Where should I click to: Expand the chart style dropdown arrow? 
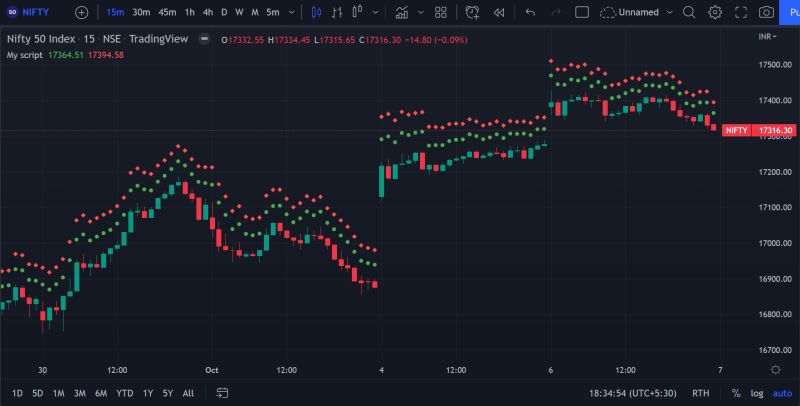click(x=376, y=12)
